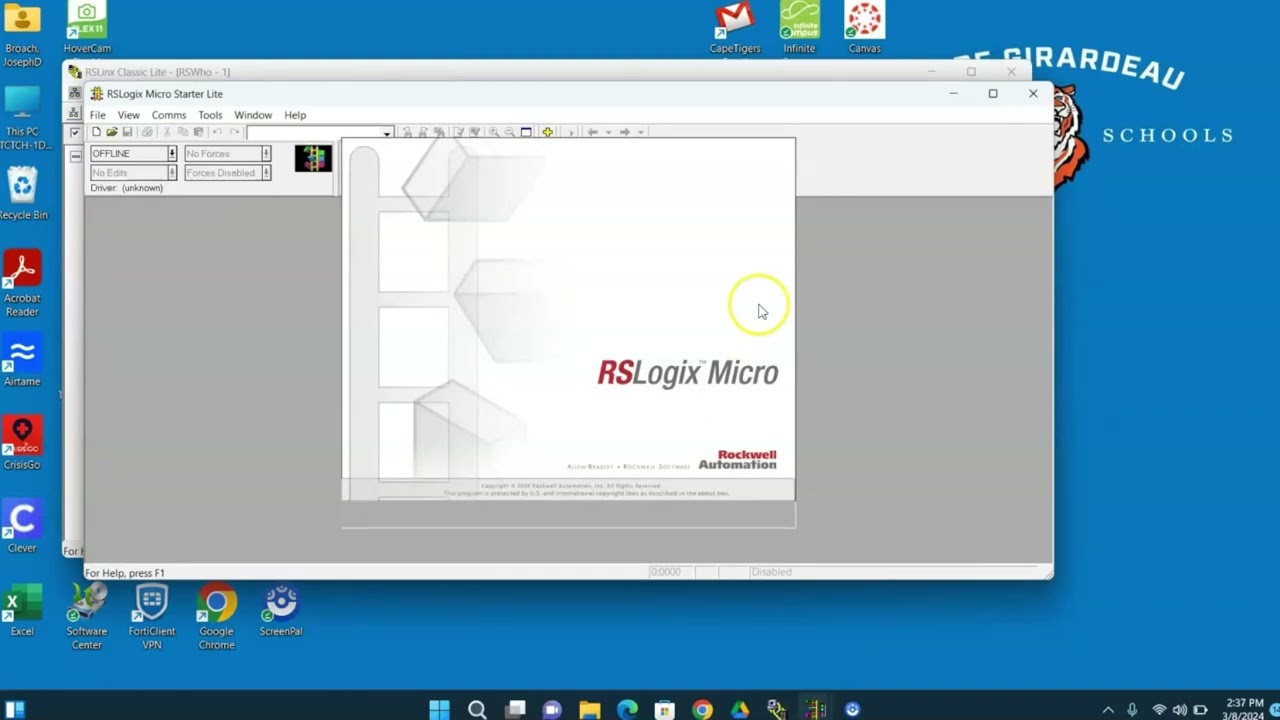Select the Google Chrome desktop shortcut
1280x720 pixels.
coord(217,616)
